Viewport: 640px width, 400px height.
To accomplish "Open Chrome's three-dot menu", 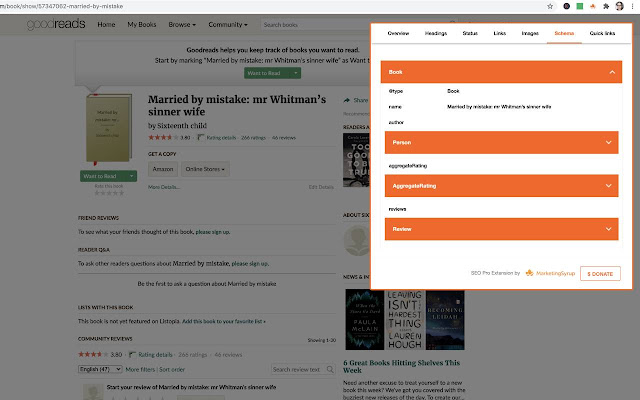I will [x=633, y=6].
